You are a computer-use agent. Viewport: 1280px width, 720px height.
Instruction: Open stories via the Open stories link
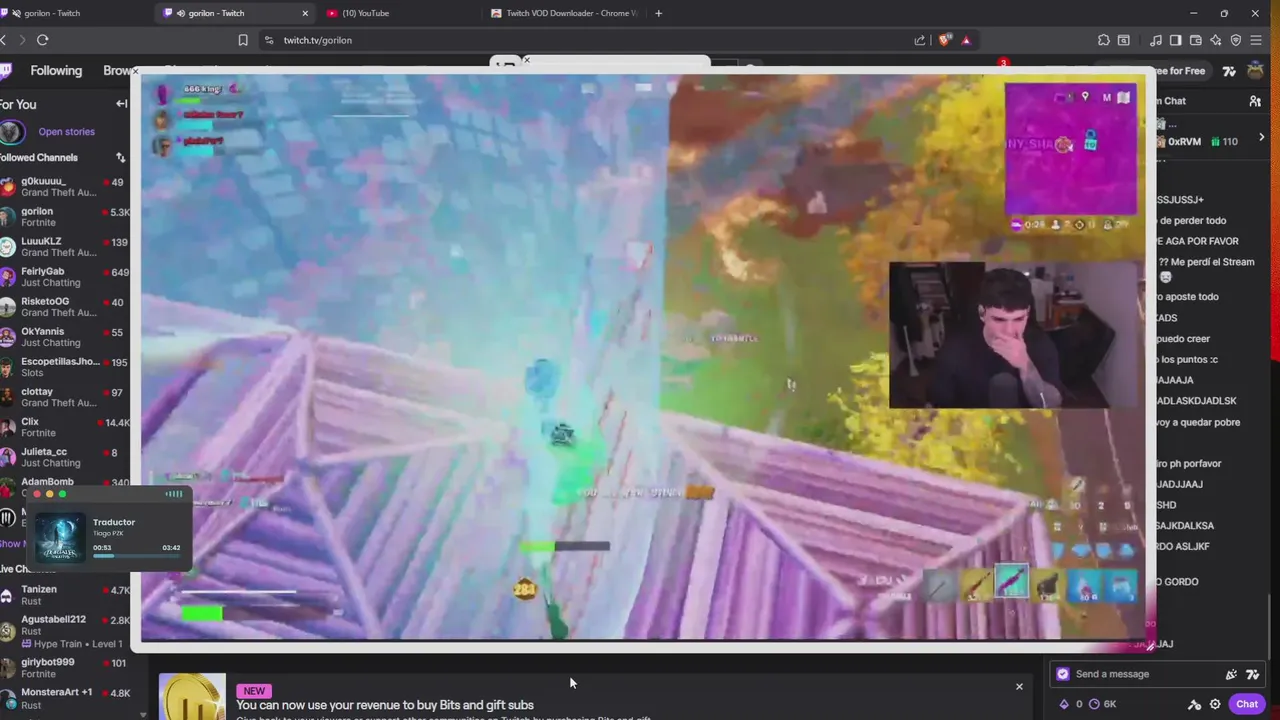[x=66, y=132]
